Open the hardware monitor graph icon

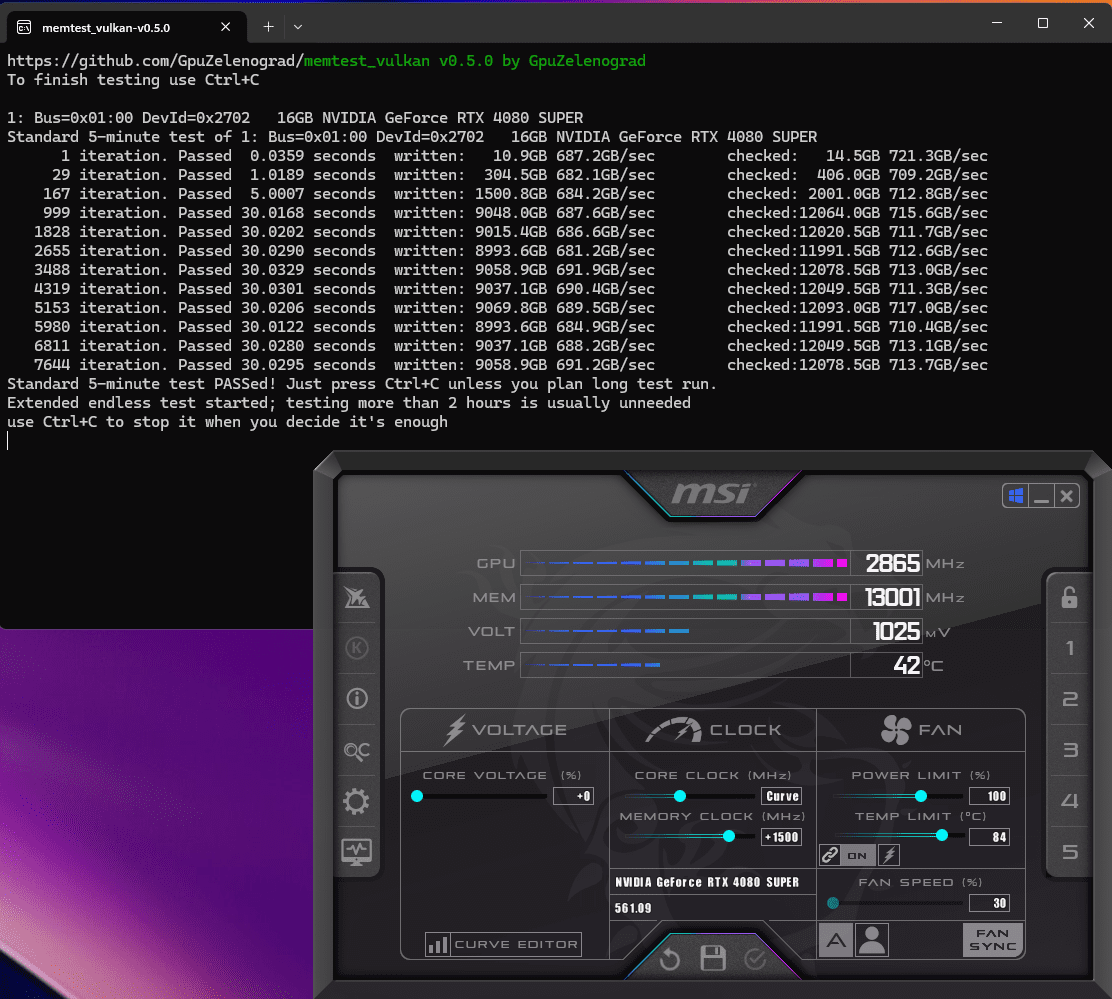[356, 852]
